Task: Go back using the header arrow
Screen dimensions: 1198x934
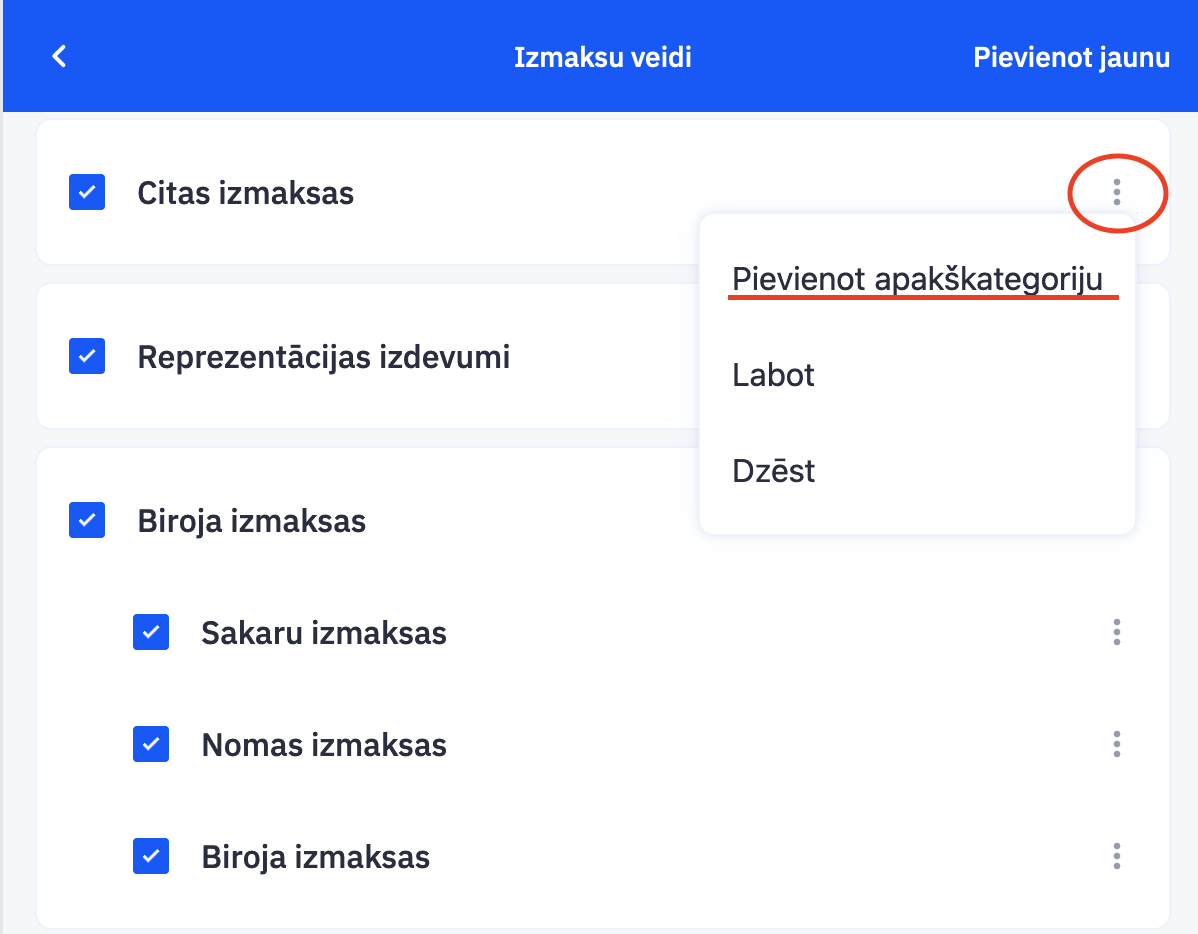Action: [59, 56]
